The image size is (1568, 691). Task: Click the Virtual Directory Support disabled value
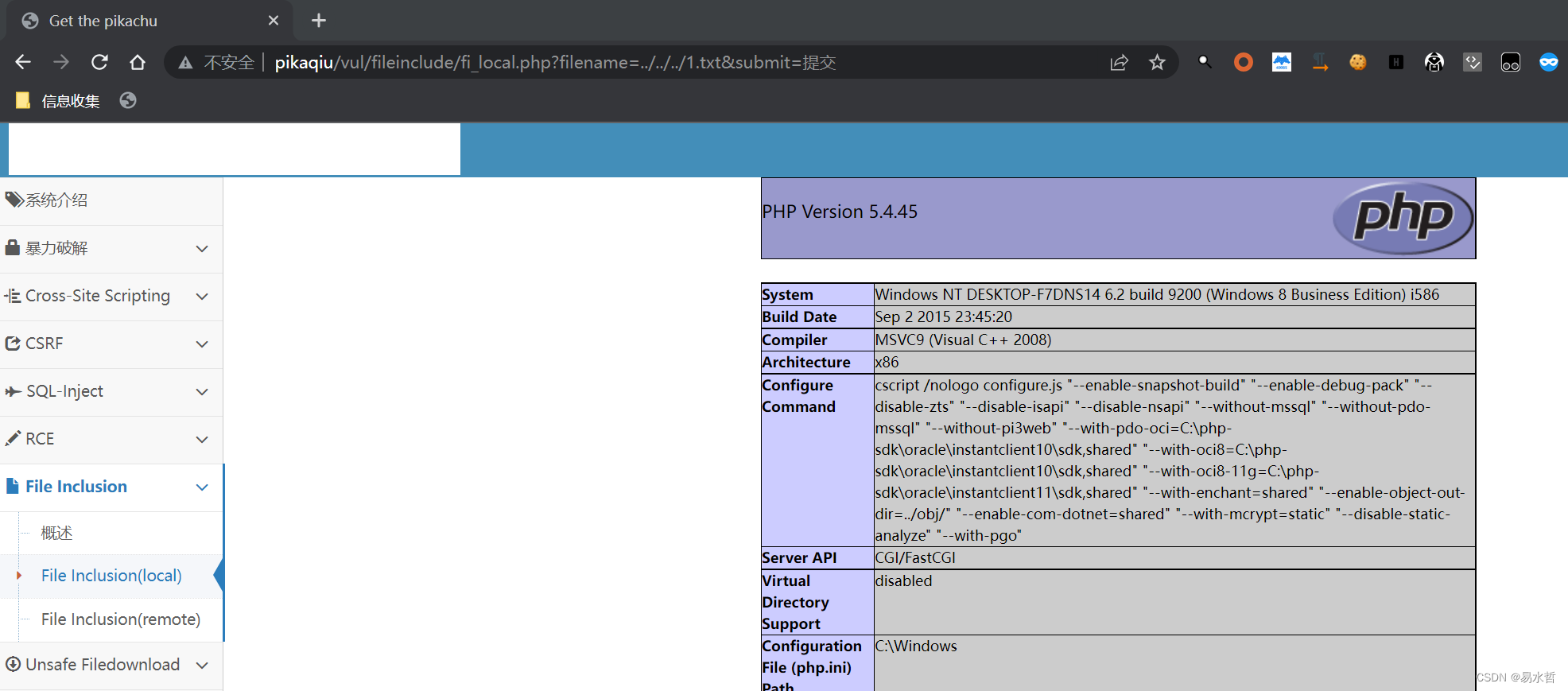(x=903, y=580)
